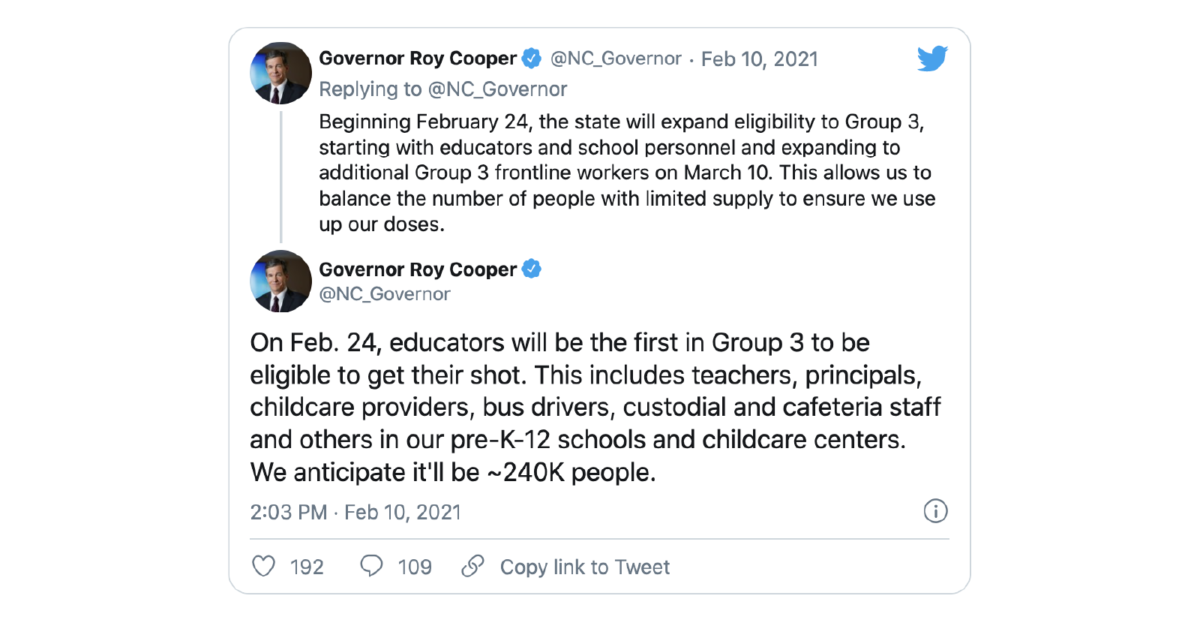
Task: Open Governor Roy Cooper's profile avatar on top tweet
Action: 281,72
